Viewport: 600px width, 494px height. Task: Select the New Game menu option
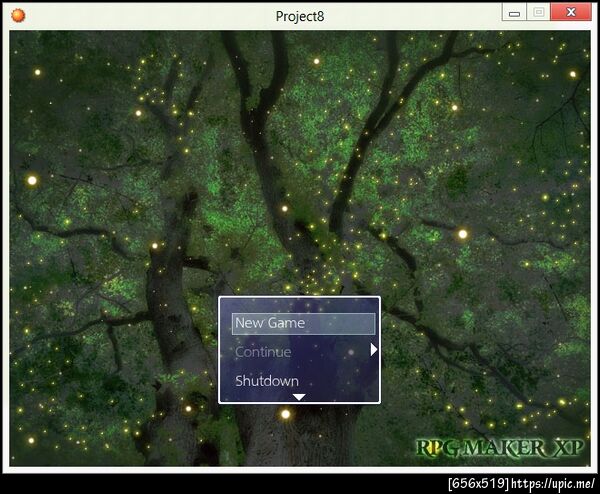[303, 324]
